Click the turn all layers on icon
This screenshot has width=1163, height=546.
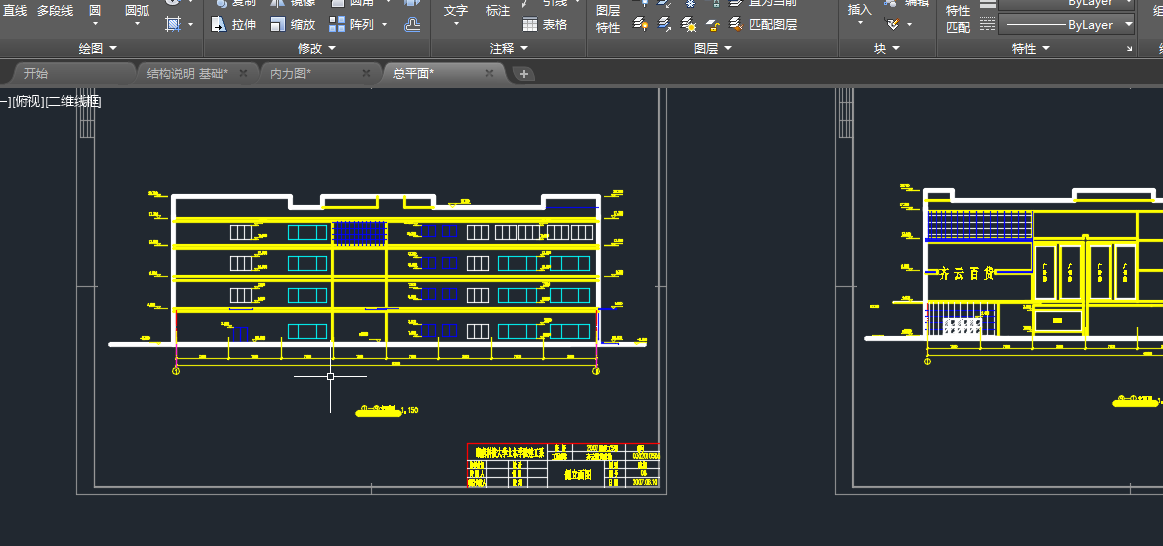[x=641, y=24]
